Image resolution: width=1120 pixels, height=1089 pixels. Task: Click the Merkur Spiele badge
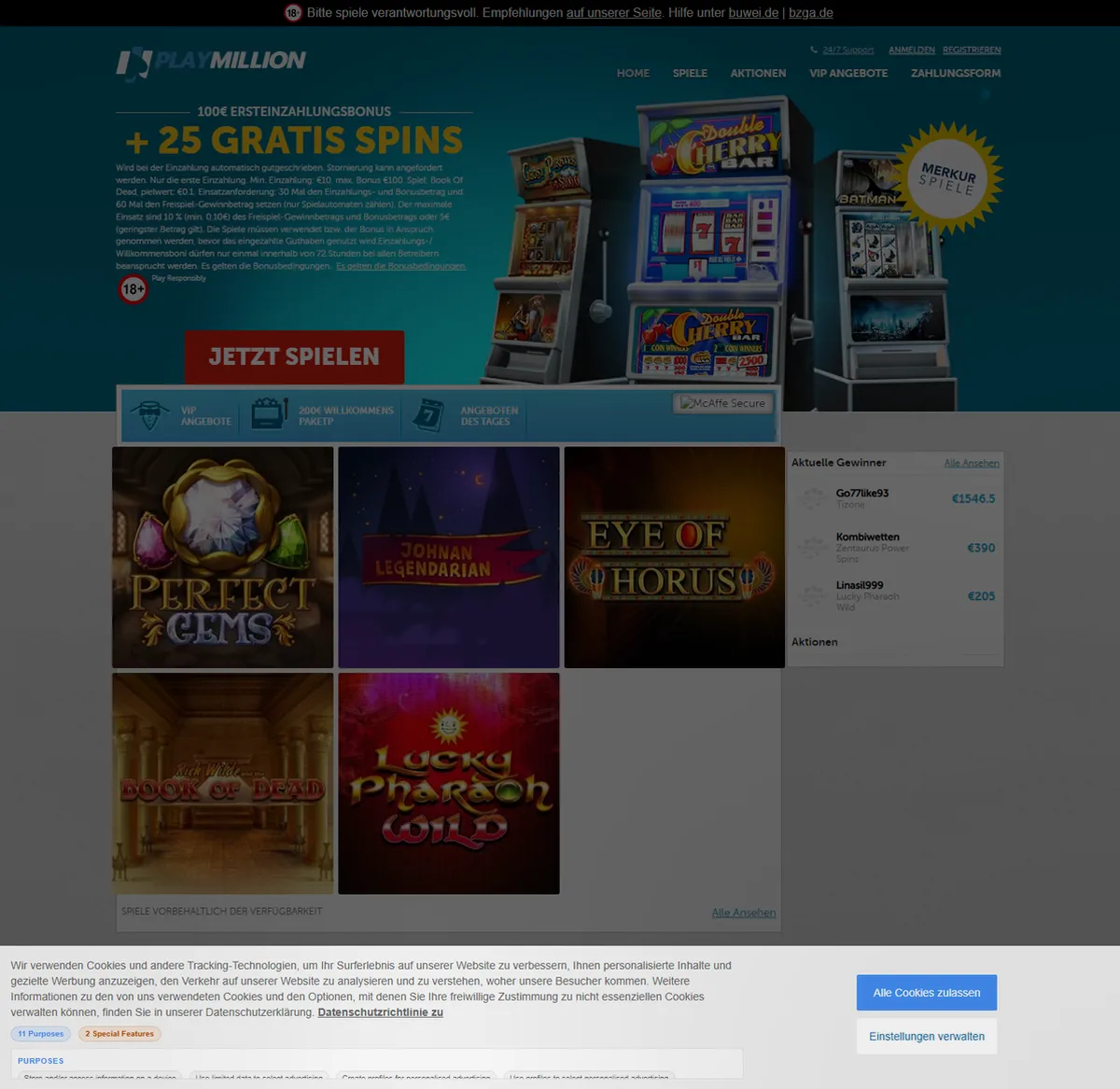[946, 177]
